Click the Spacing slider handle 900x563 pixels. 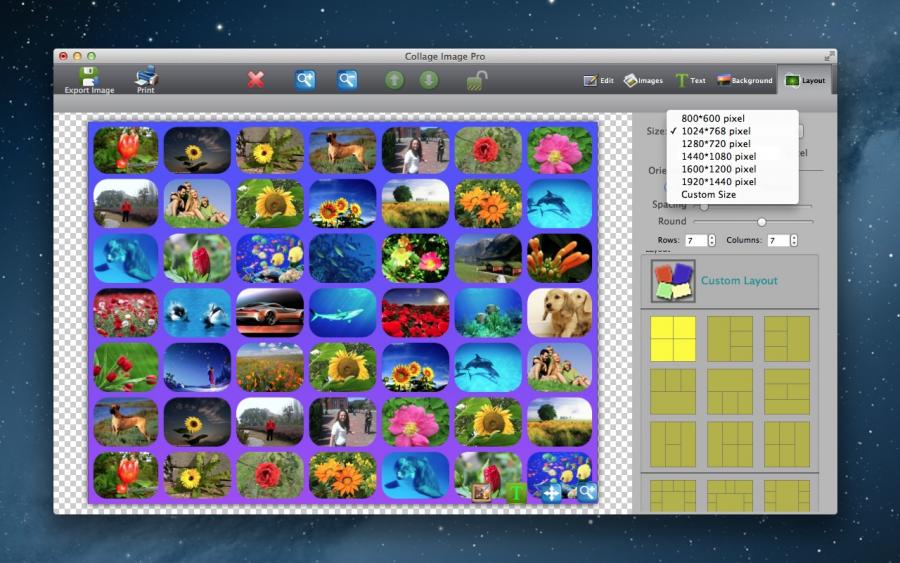tap(704, 205)
